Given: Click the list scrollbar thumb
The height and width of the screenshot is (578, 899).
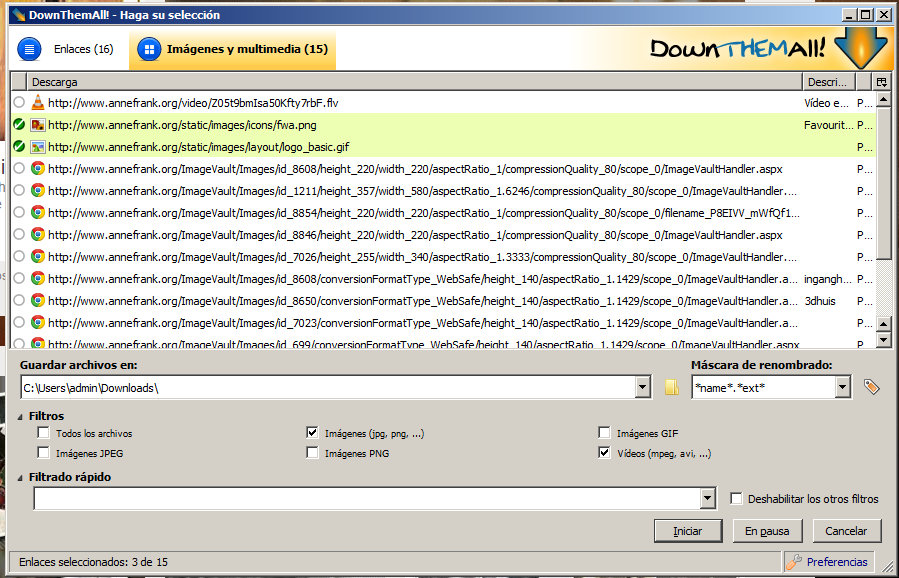Looking at the screenshot, I should [884, 182].
